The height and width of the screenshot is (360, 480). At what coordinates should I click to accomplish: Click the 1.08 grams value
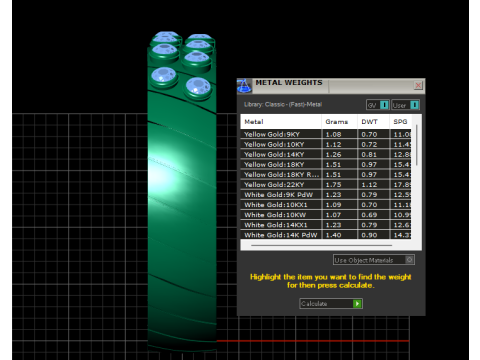333,134
